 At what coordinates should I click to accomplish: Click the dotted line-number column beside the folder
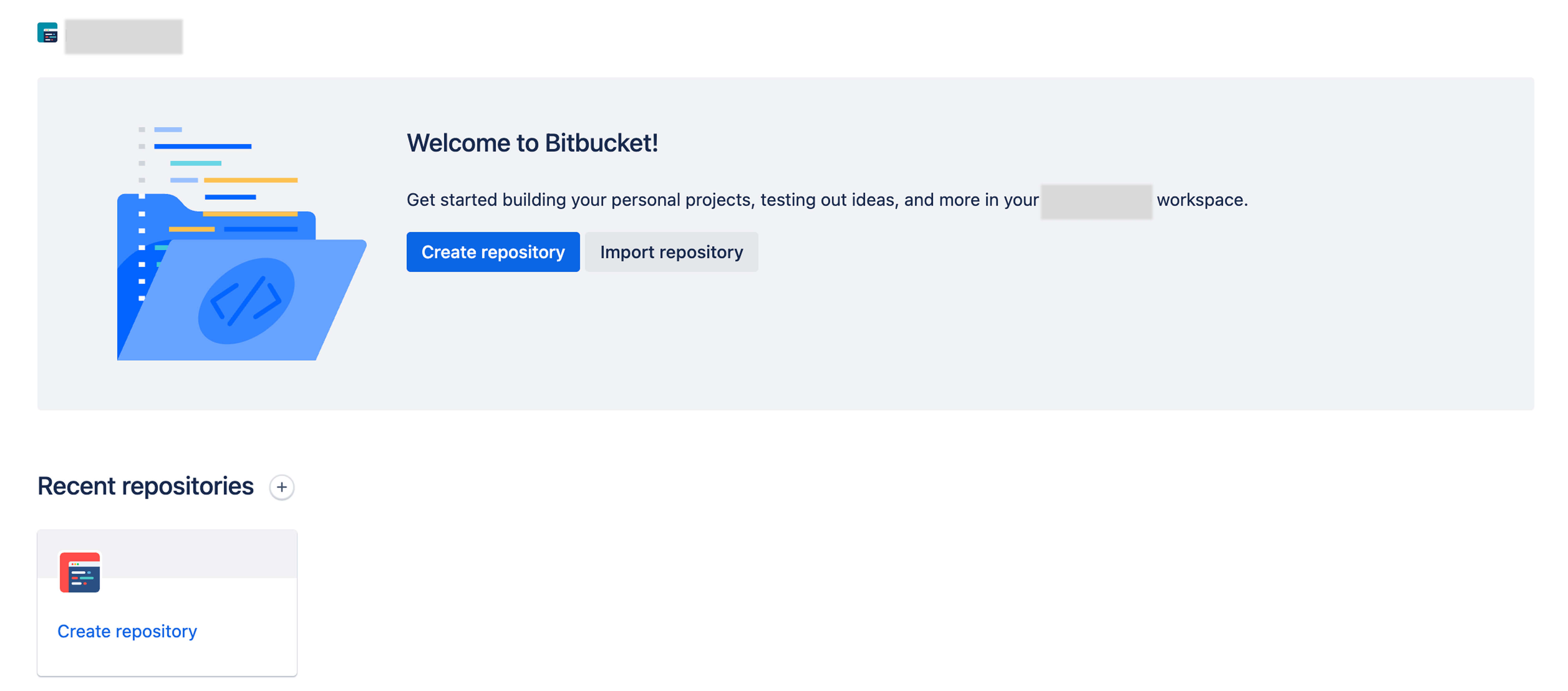pos(142,214)
